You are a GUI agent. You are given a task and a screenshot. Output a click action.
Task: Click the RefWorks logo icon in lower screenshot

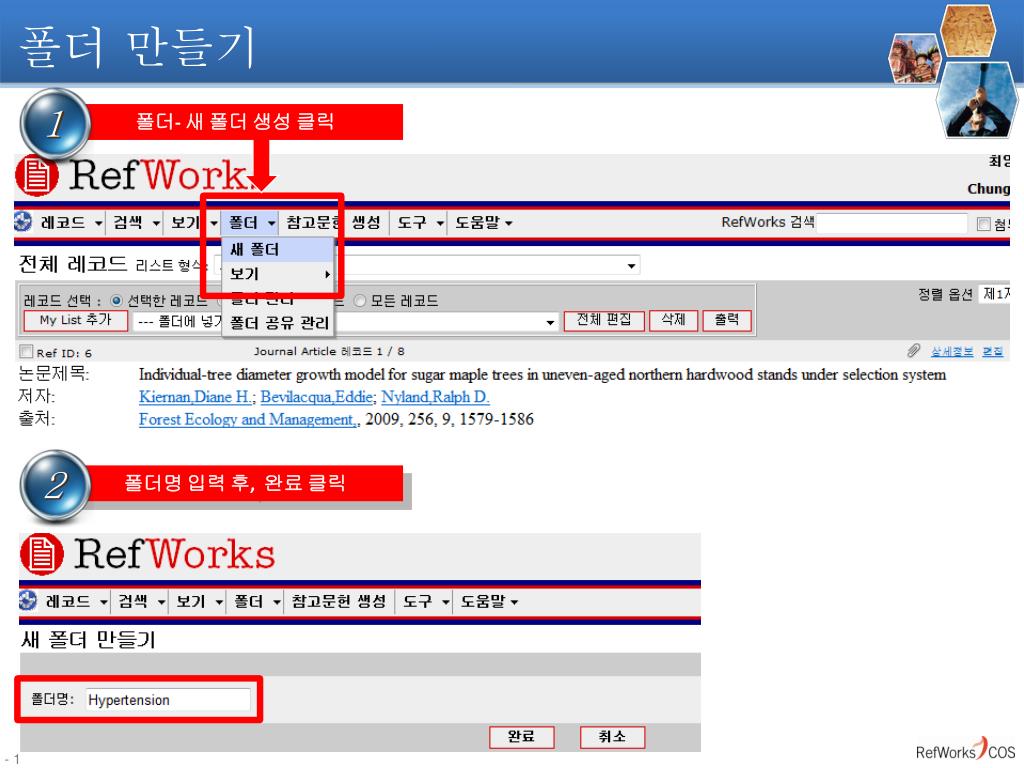pyautogui.click(x=42, y=554)
